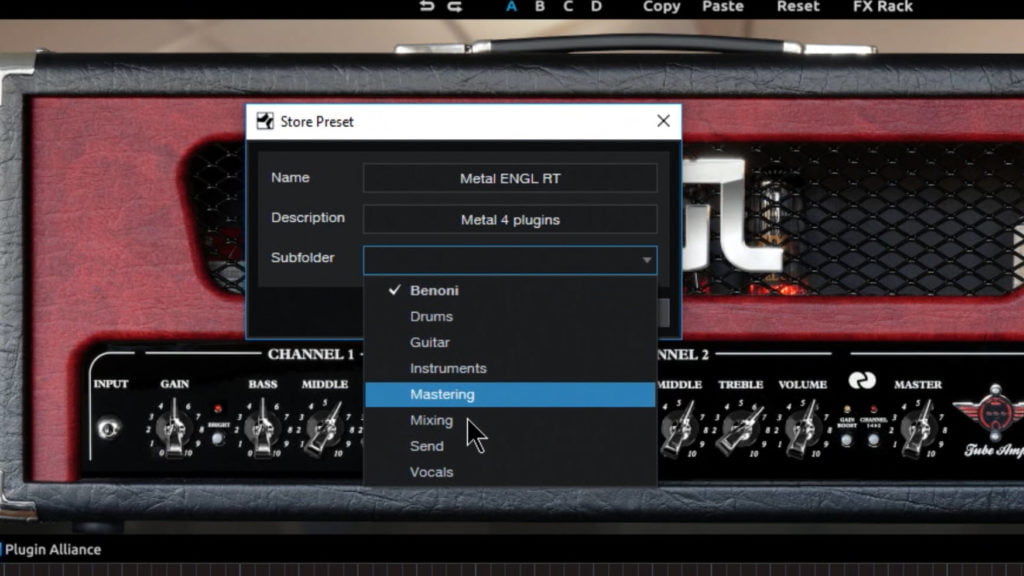Click the Store Preset title bar icon
This screenshot has height=576, width=1024.
pos(265,121)
